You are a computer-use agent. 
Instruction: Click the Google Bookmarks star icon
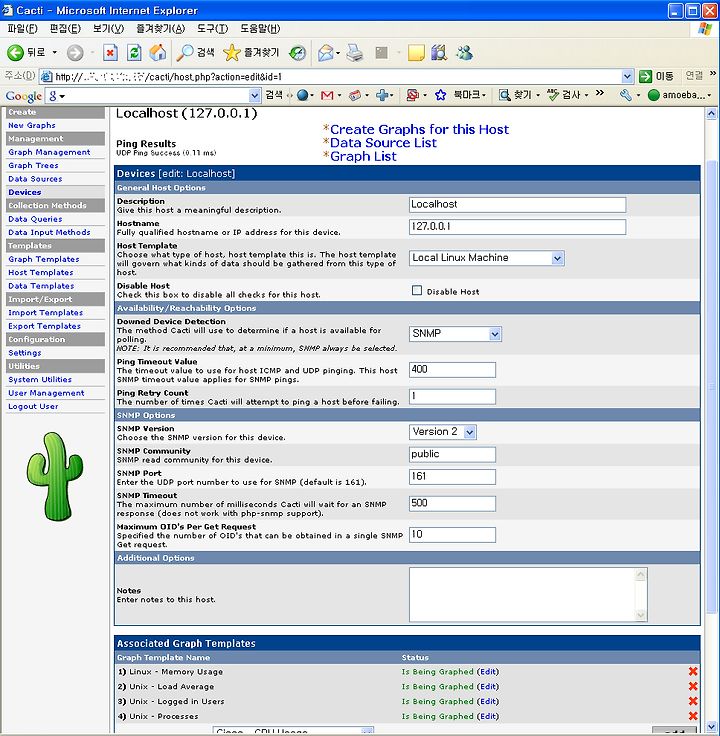[x=440, y=95]
